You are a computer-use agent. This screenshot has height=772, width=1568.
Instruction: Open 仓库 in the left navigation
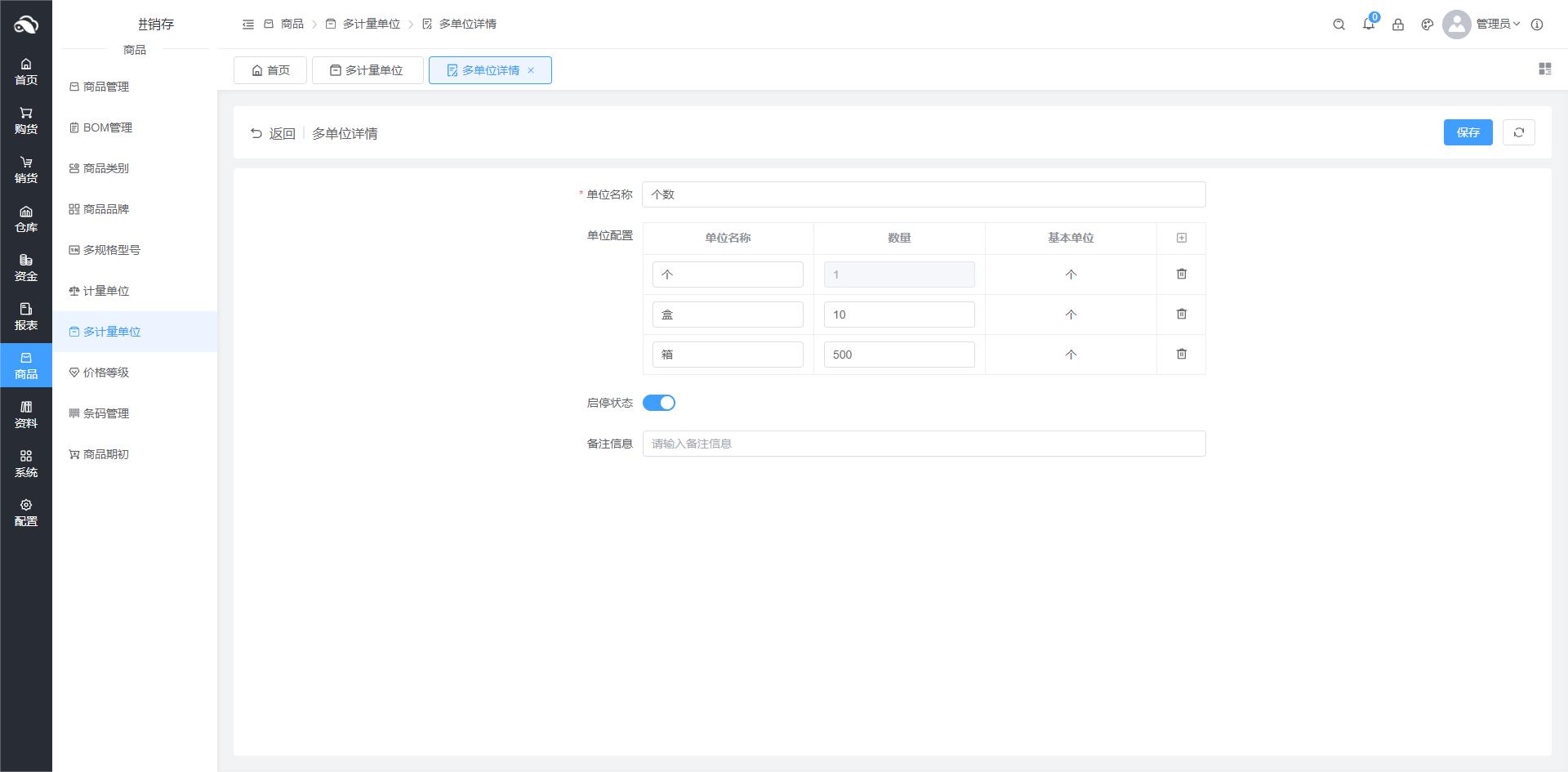26,219
